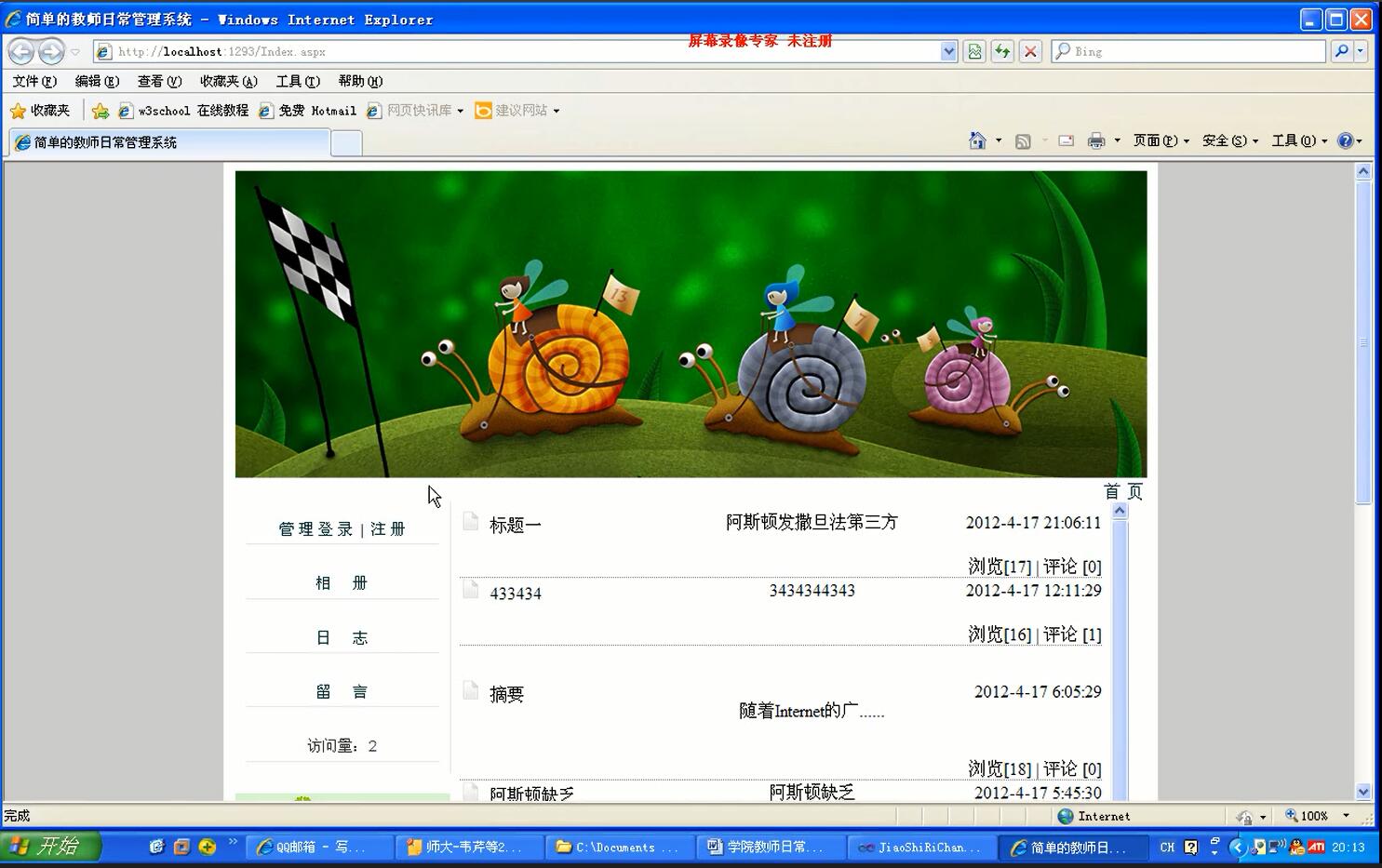
Task: Click the Internet security zone indicator
Action: click(1094, 816)
